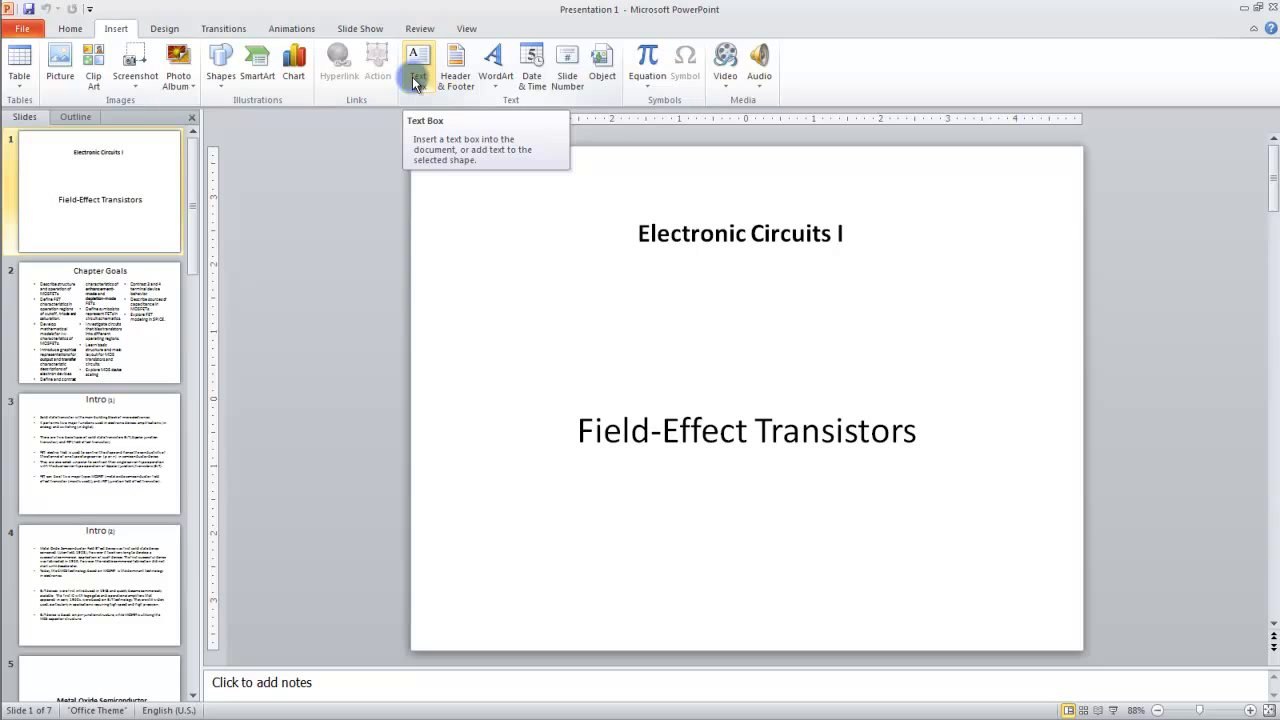Expand the Screenshot dropdown arrow
Screen dimensions: 1280x720
[x=135, y=86]
